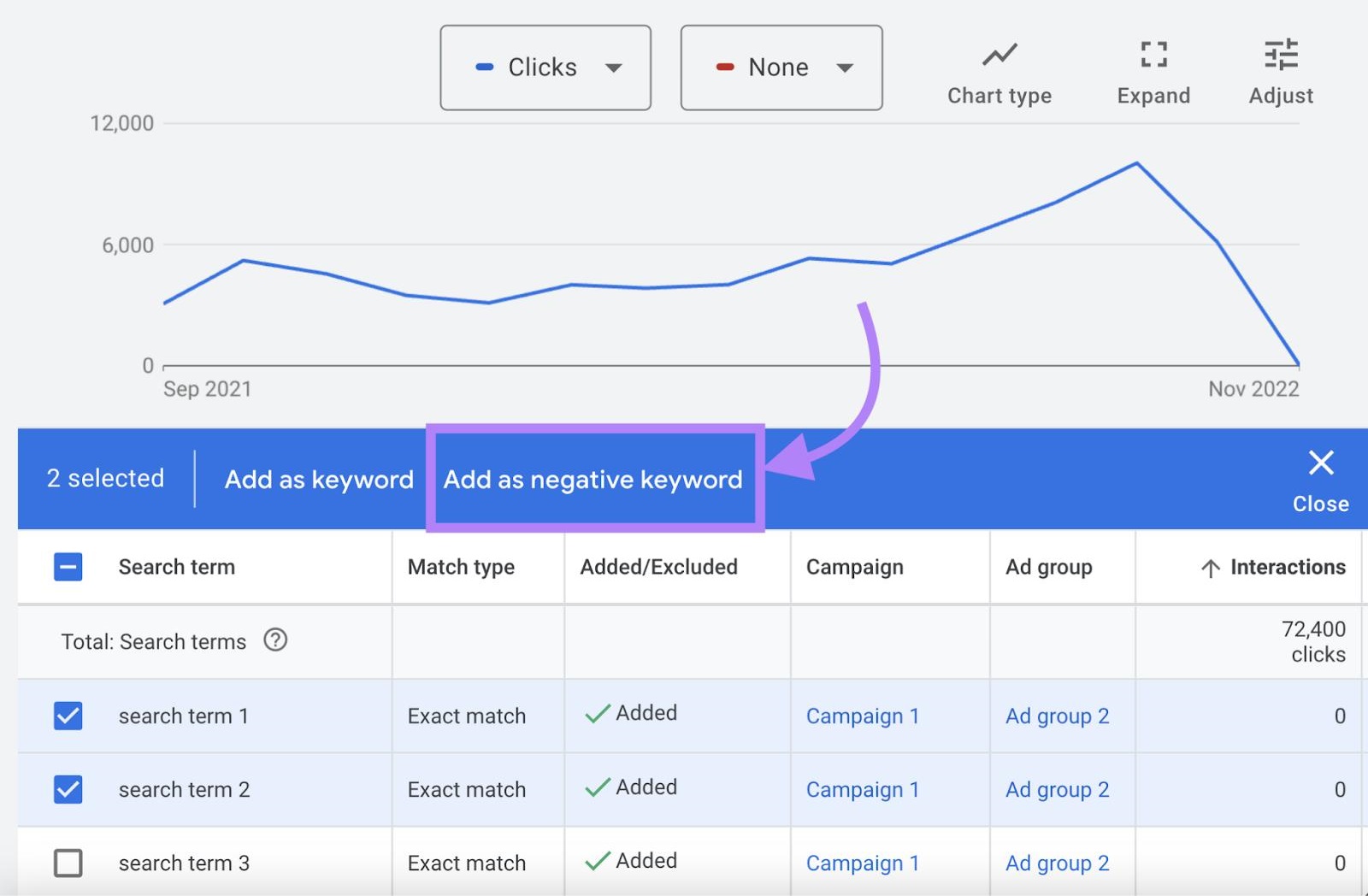Open Ad group 2 link in search term 3 row
This screenshot has width=1368, height=896.
coord(1058,863)
